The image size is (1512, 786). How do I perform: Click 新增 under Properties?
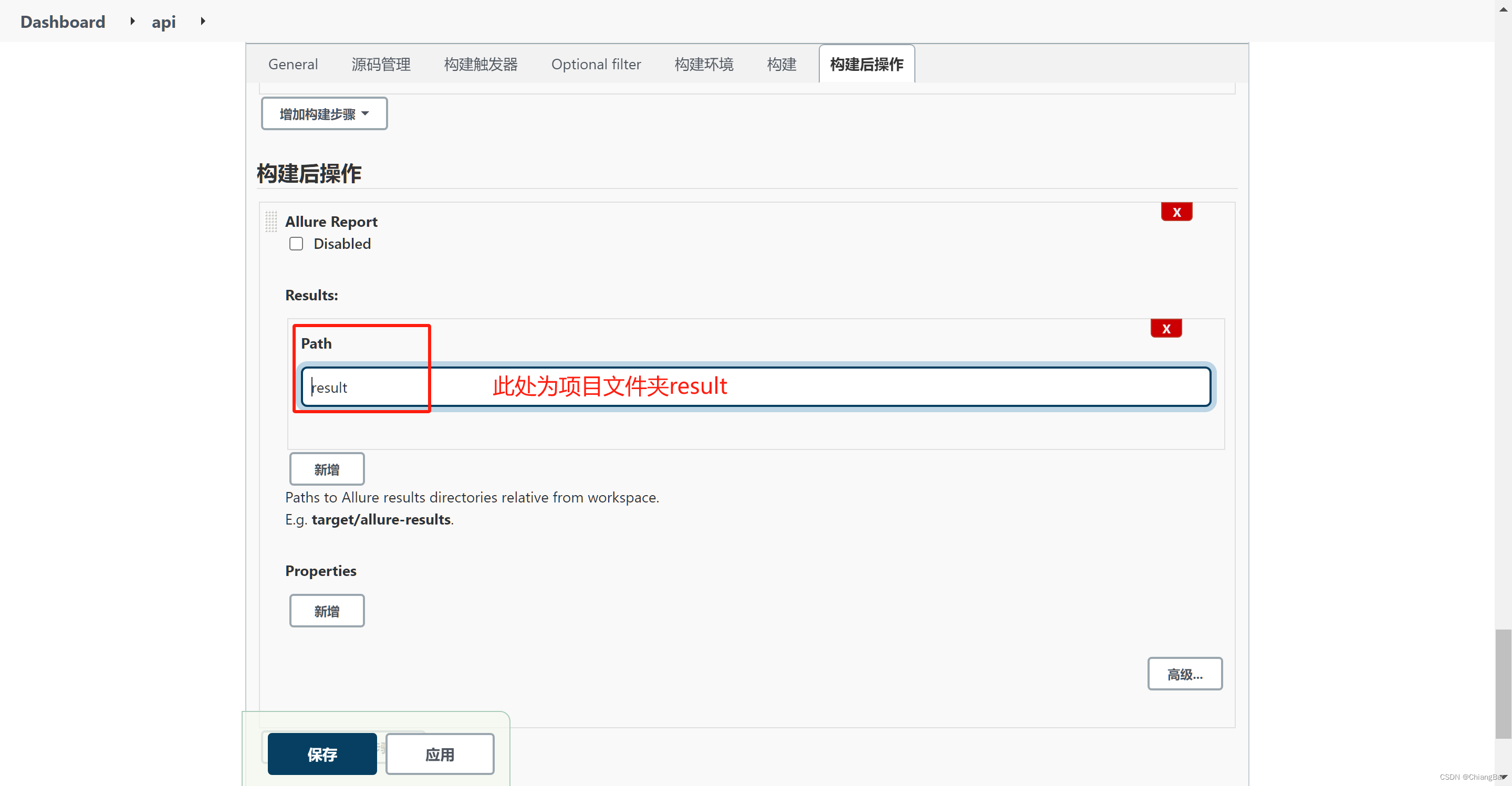tap(327, 611)
